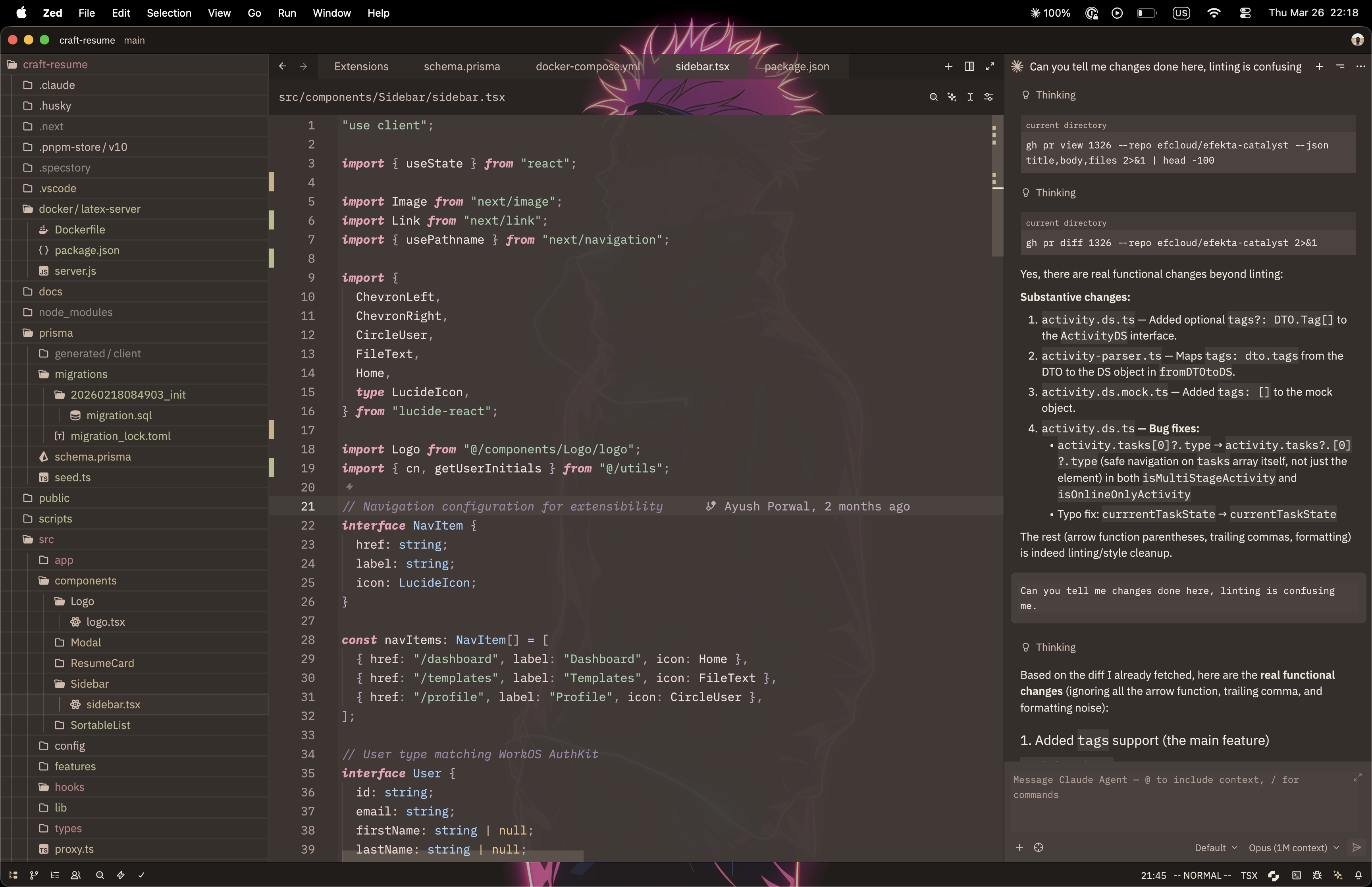Go forward with the right arrow

pos(303,66)
